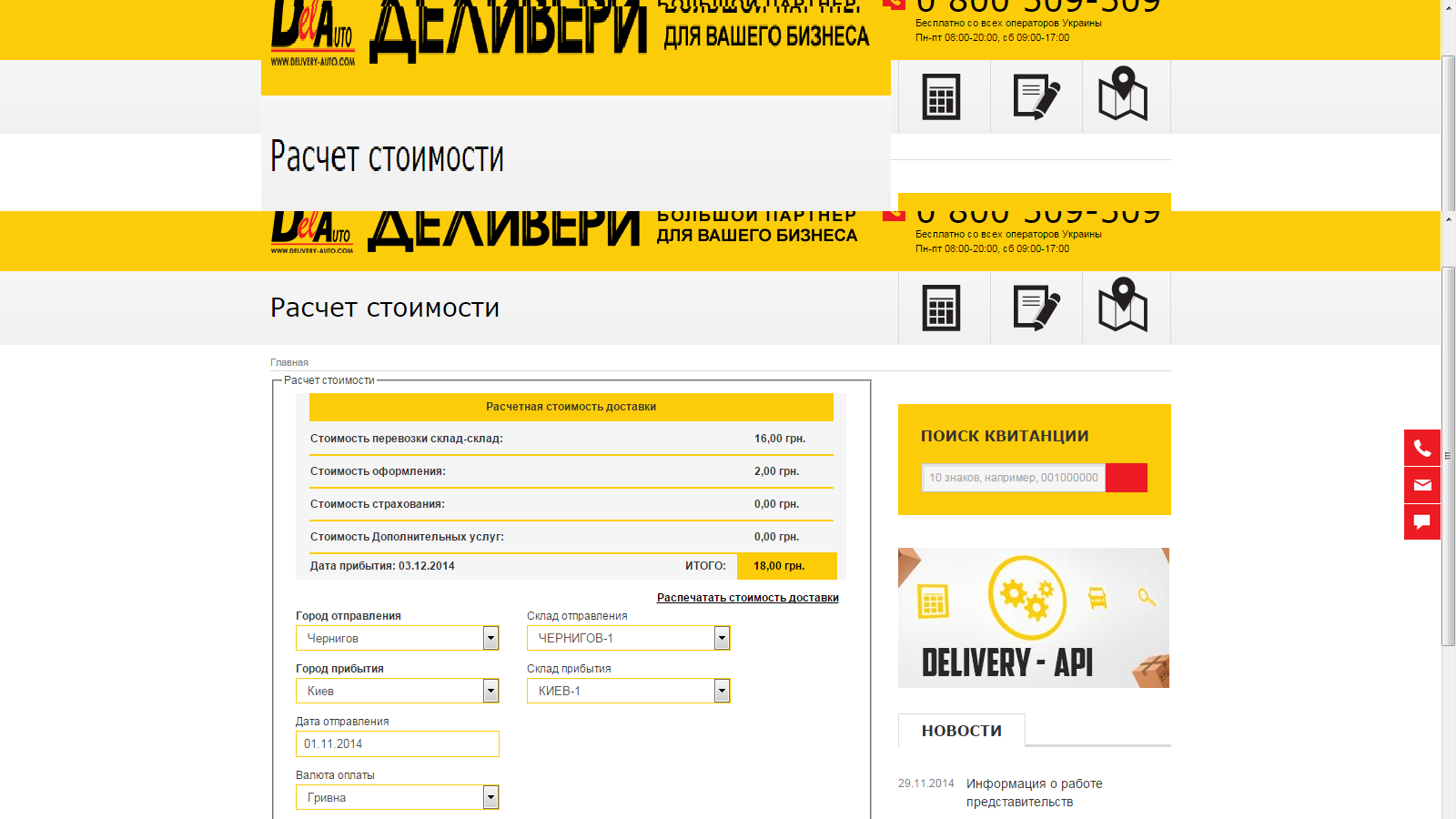Click the calculator icon in upper header

941,96
